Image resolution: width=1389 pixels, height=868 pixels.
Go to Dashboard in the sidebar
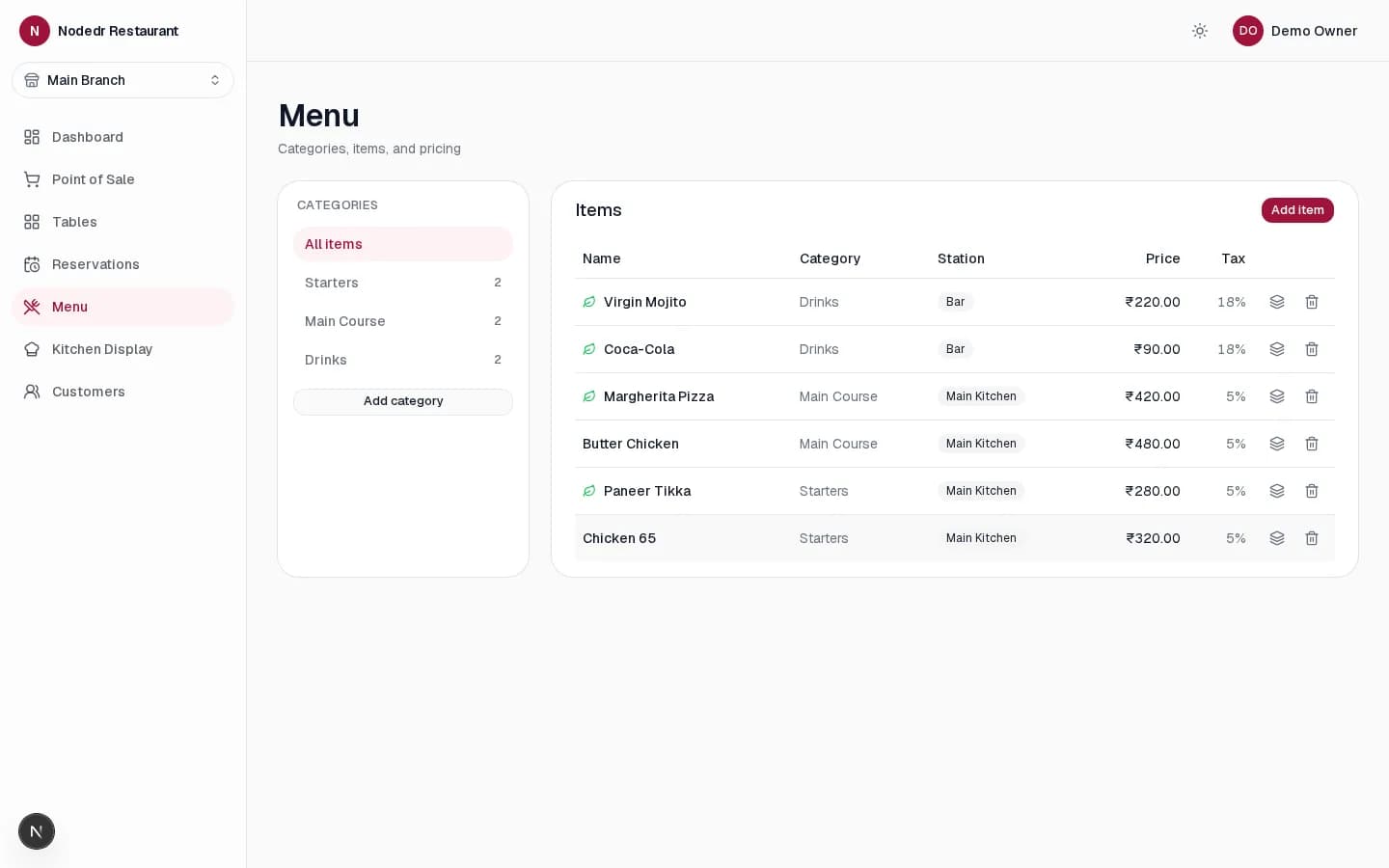pyautogui.click(x=123, y=137)
